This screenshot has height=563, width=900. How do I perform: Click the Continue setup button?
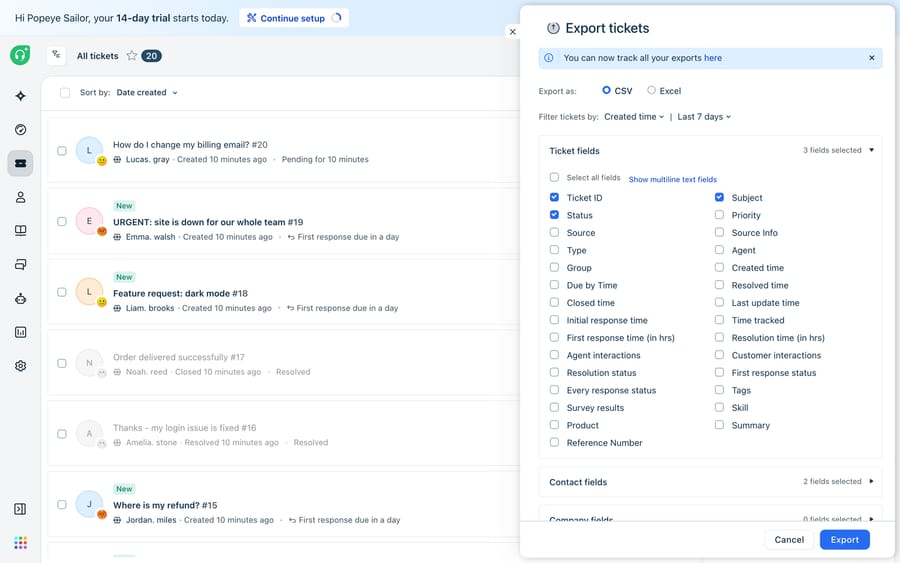(294, 18)
